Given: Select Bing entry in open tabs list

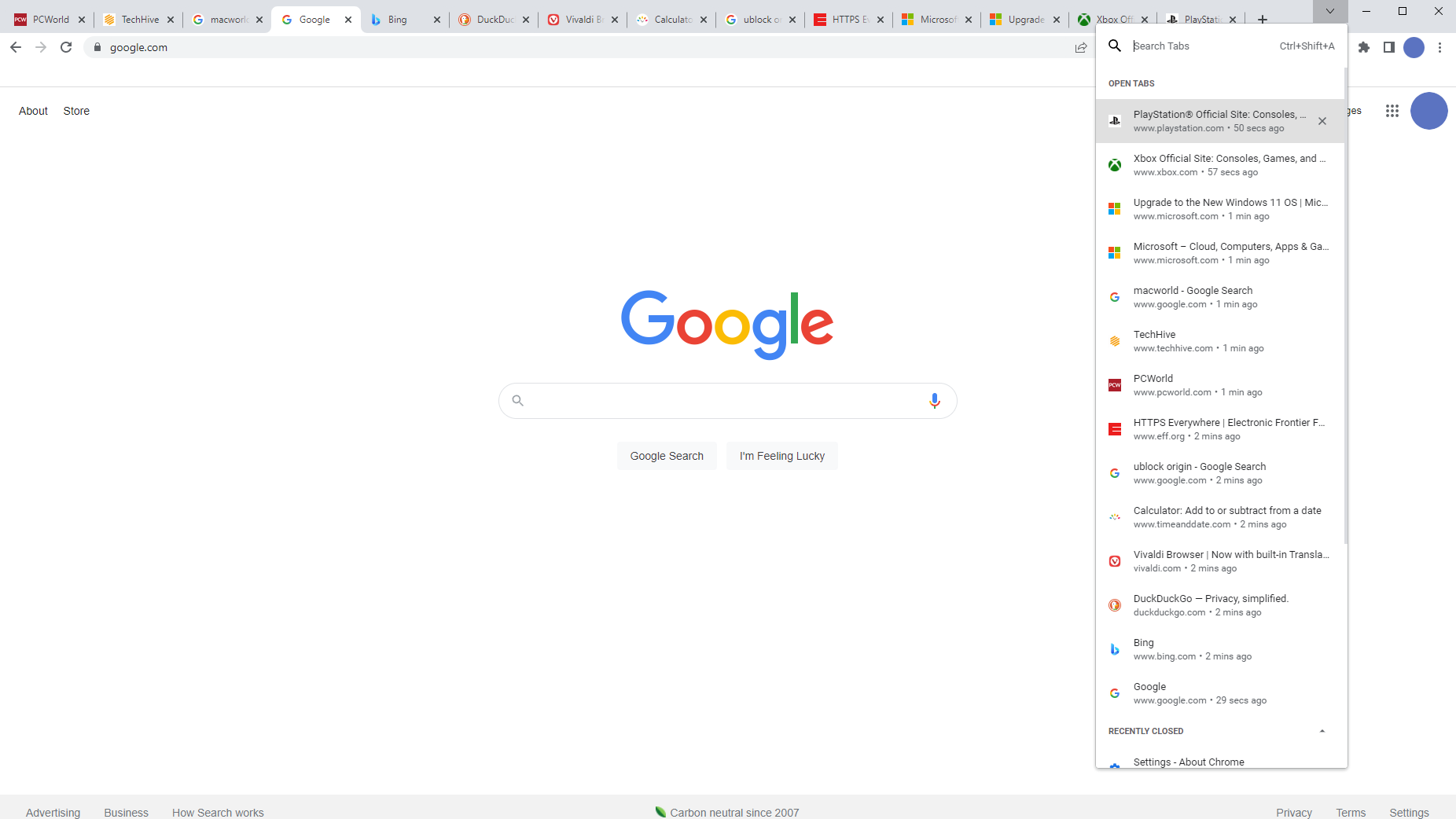Looking at the screenshot, I should [1220, 649].
